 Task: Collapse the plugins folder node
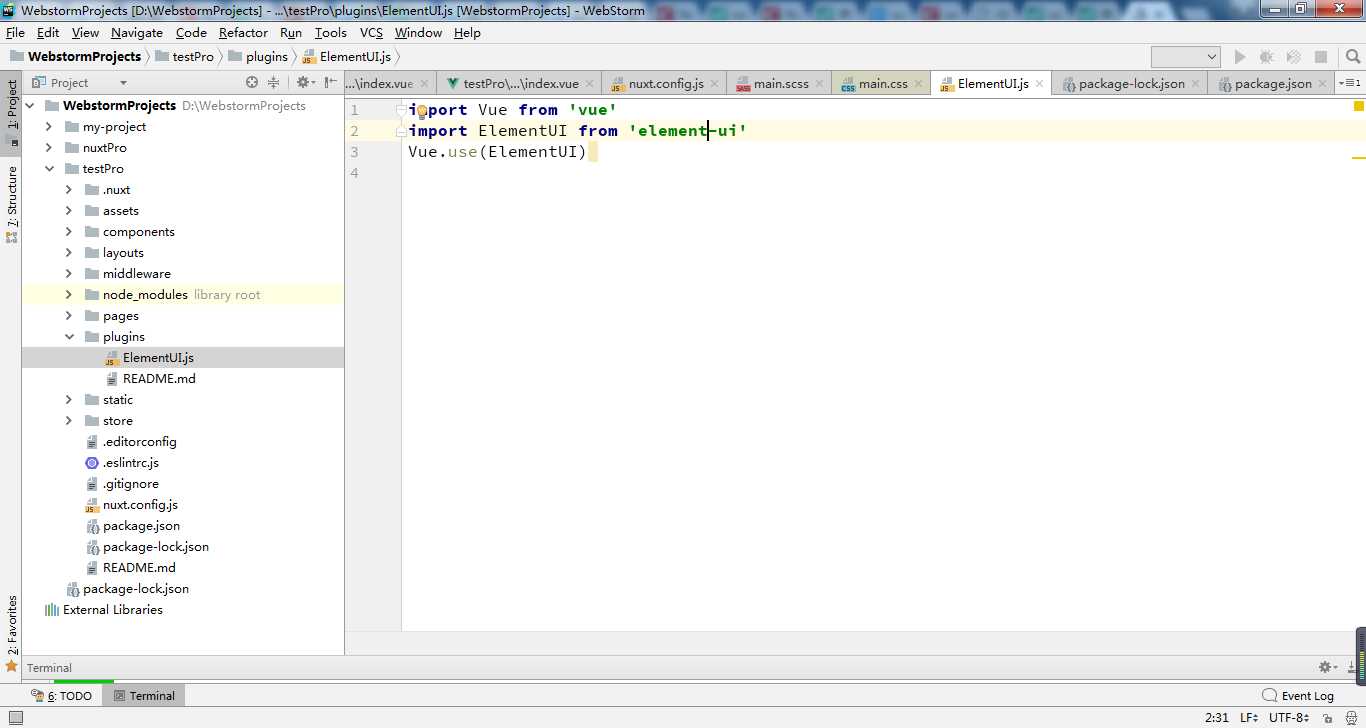(x=69, y=337)
